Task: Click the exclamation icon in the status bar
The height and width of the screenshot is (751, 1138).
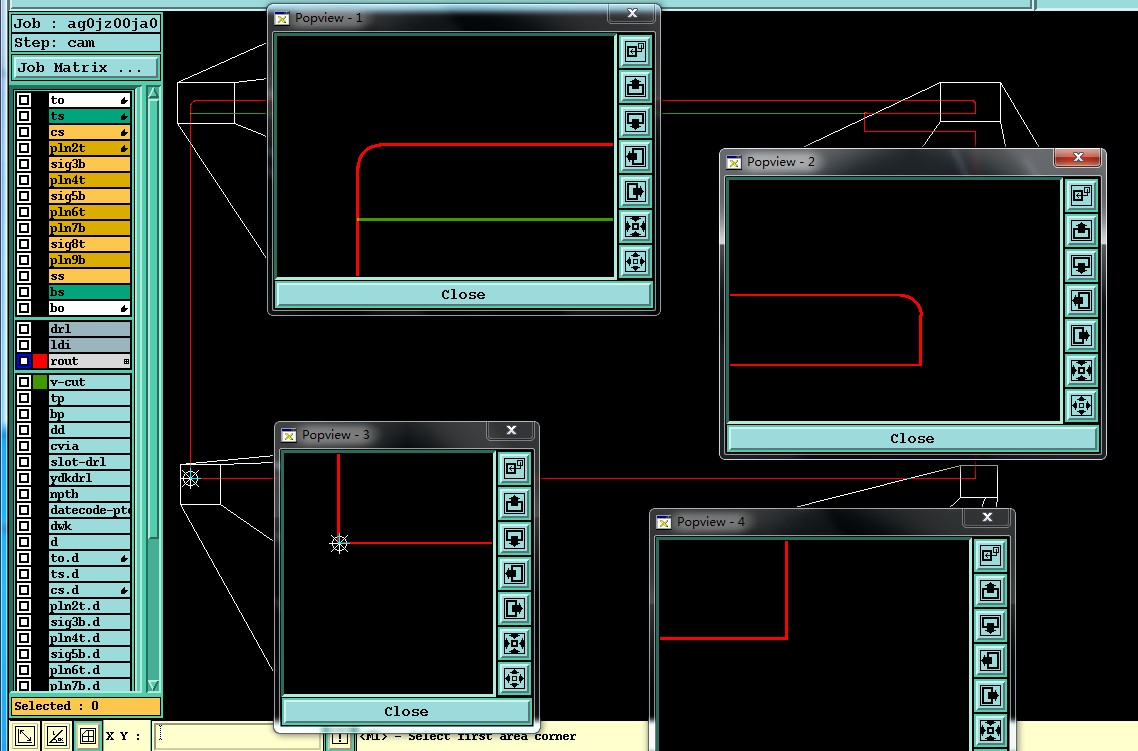Action: 340,739
